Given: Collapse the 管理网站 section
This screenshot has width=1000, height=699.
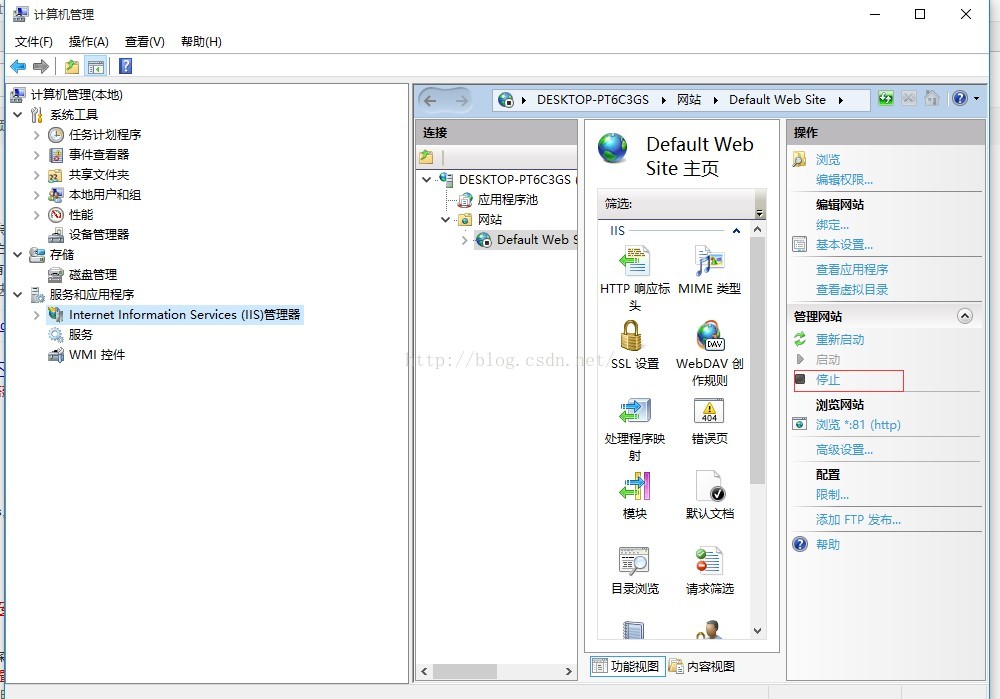Looking at the screenshot, I should click(x=965, y=316).
